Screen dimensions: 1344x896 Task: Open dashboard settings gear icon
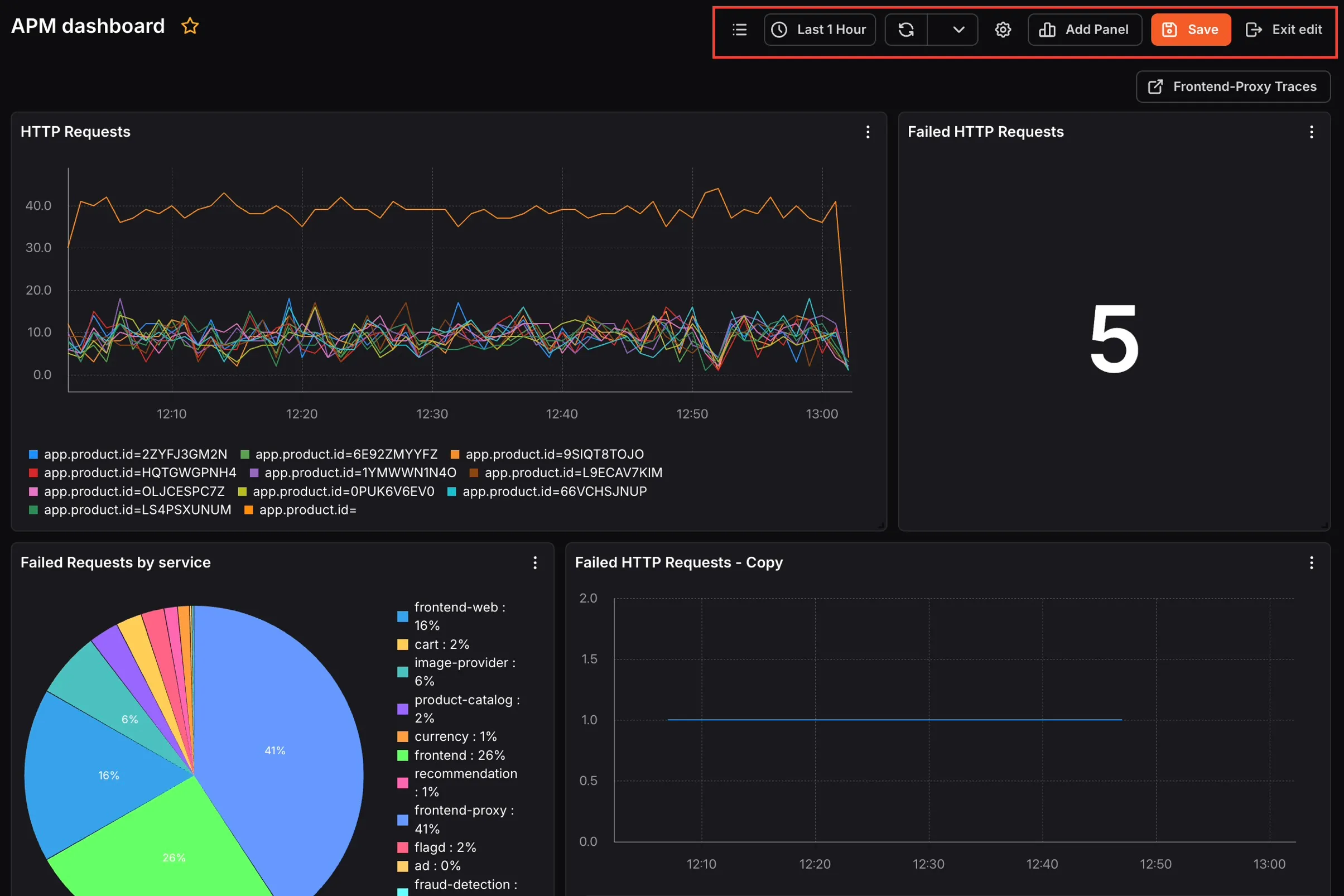[x=1003, y=30]
